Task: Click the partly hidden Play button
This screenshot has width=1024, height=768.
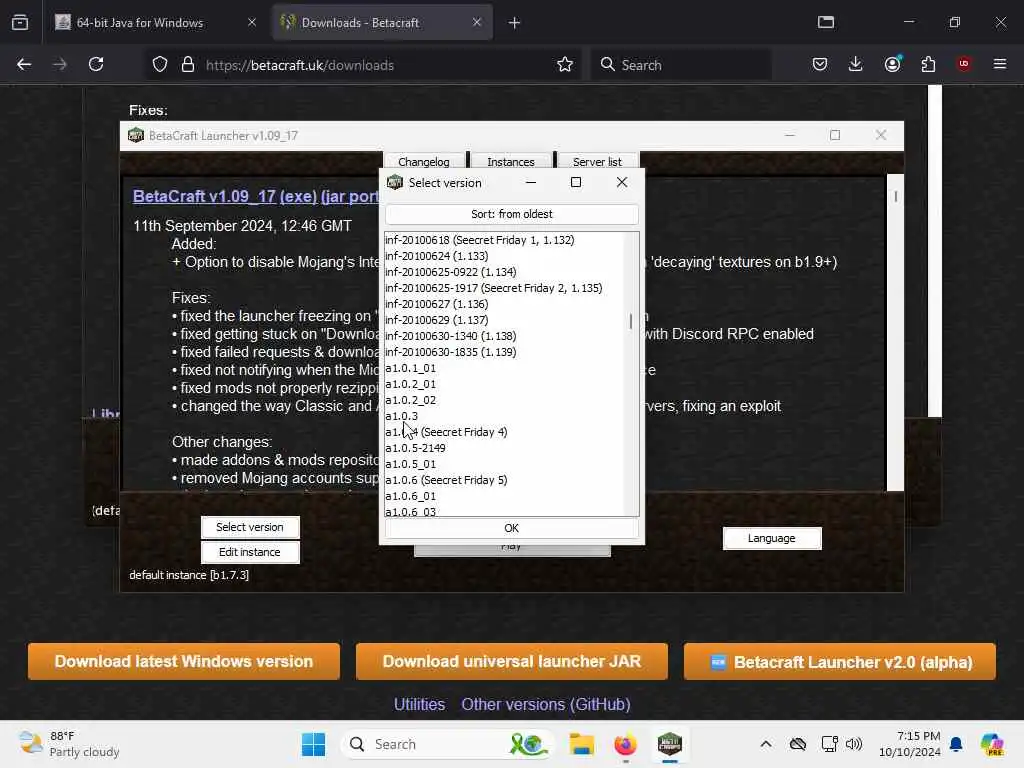Action: pos(513,551)
